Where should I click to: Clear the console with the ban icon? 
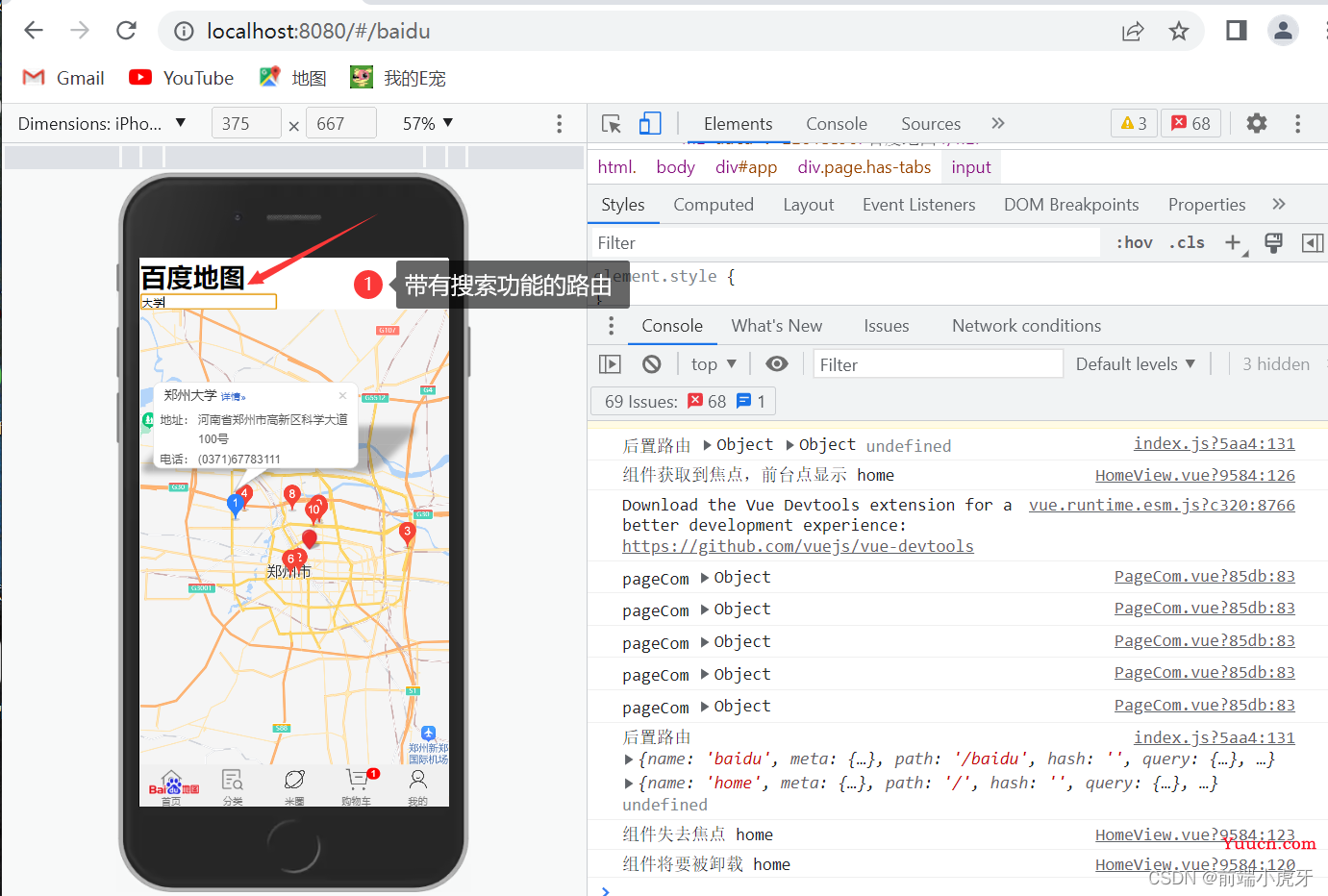(652, 364)
